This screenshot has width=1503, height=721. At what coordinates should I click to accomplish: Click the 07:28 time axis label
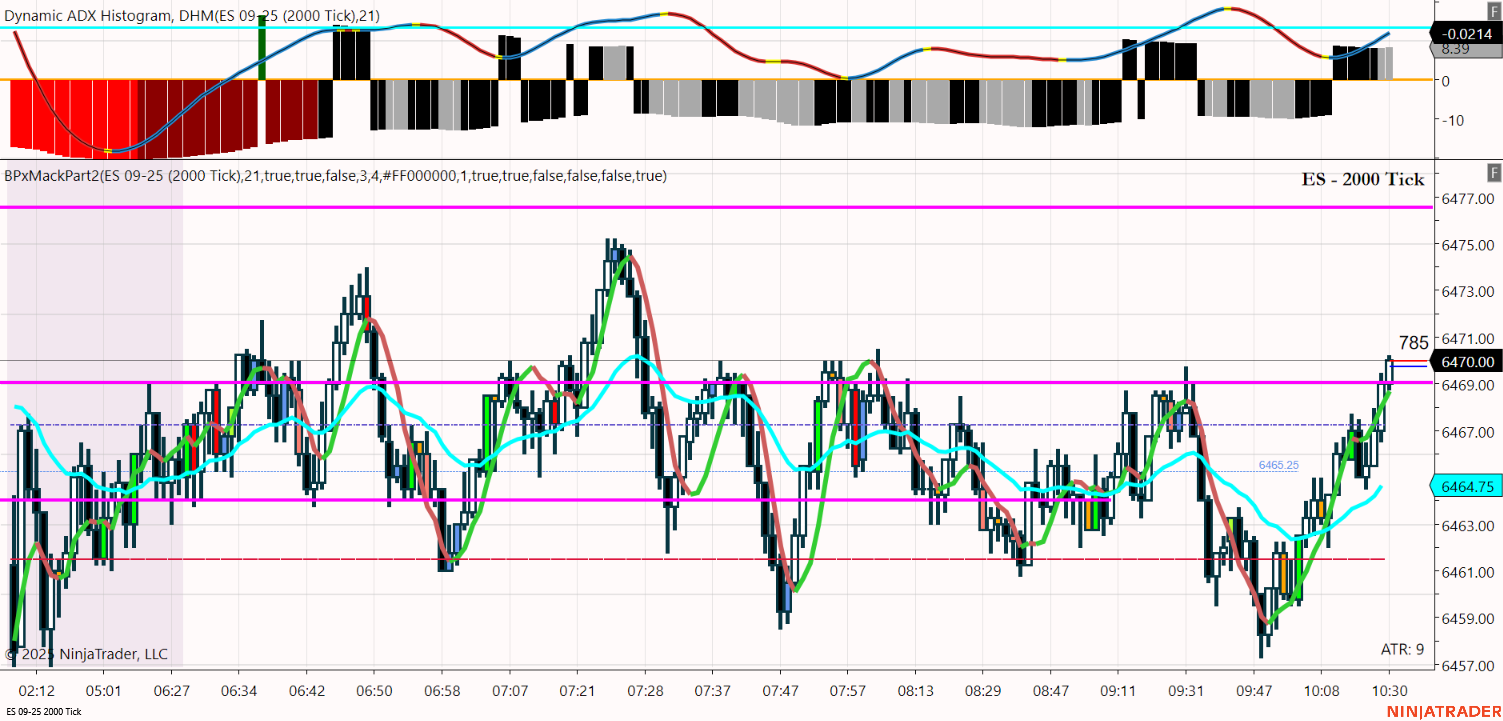tap(645, 690)
